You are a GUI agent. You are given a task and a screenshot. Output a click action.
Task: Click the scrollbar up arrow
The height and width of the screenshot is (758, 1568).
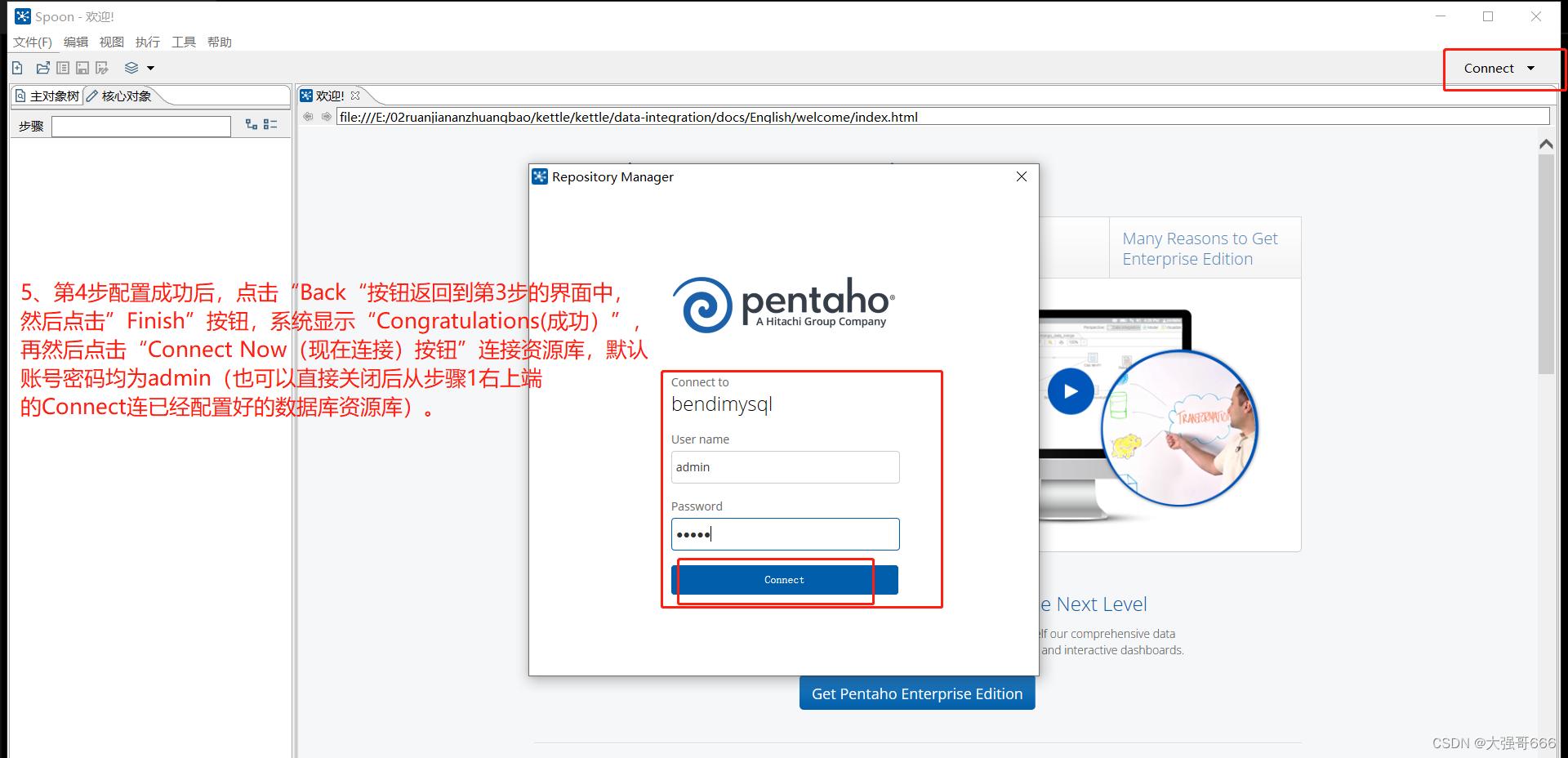point(1546,144)
